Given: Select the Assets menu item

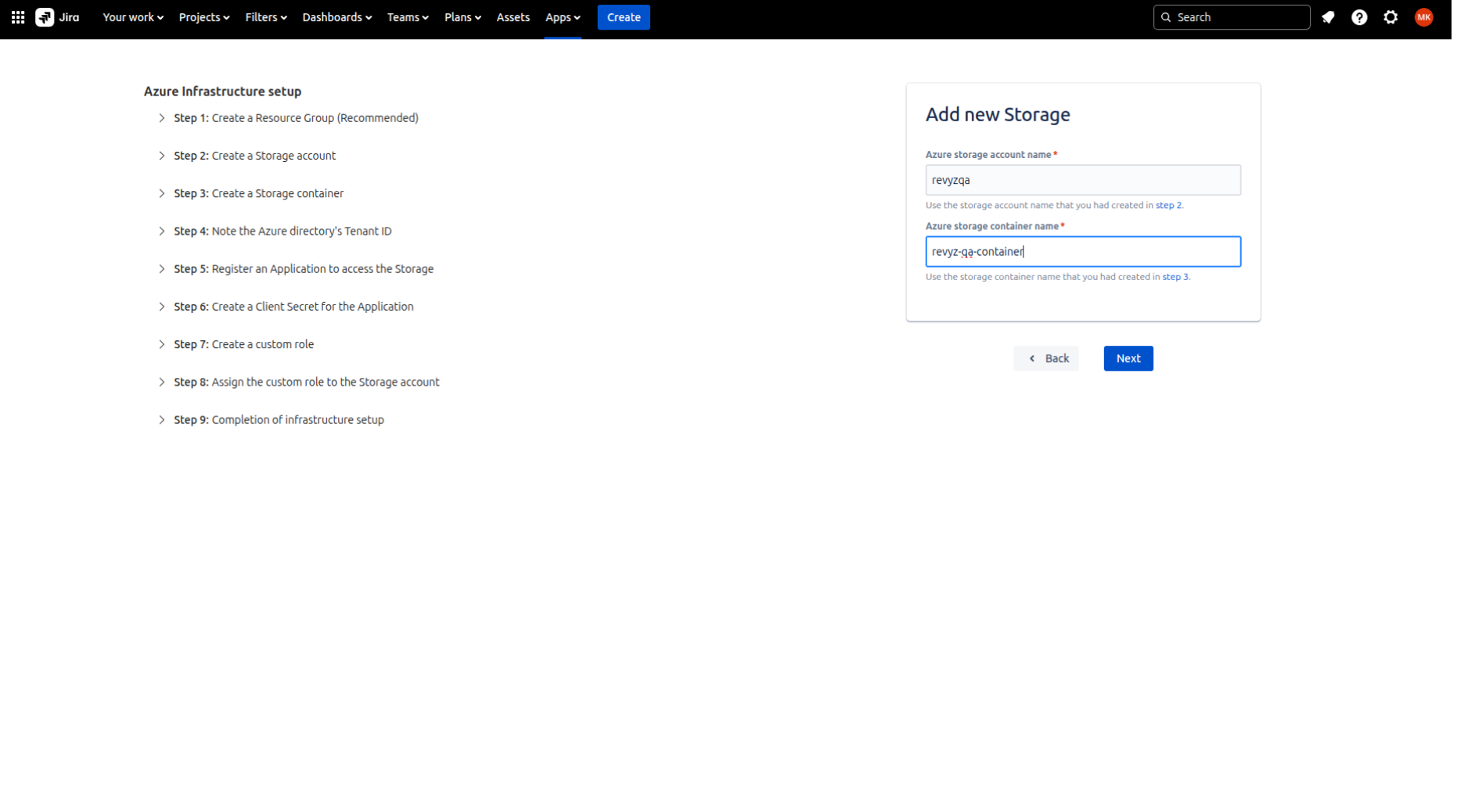Looking at the screenshot, I should coord(513,17).
